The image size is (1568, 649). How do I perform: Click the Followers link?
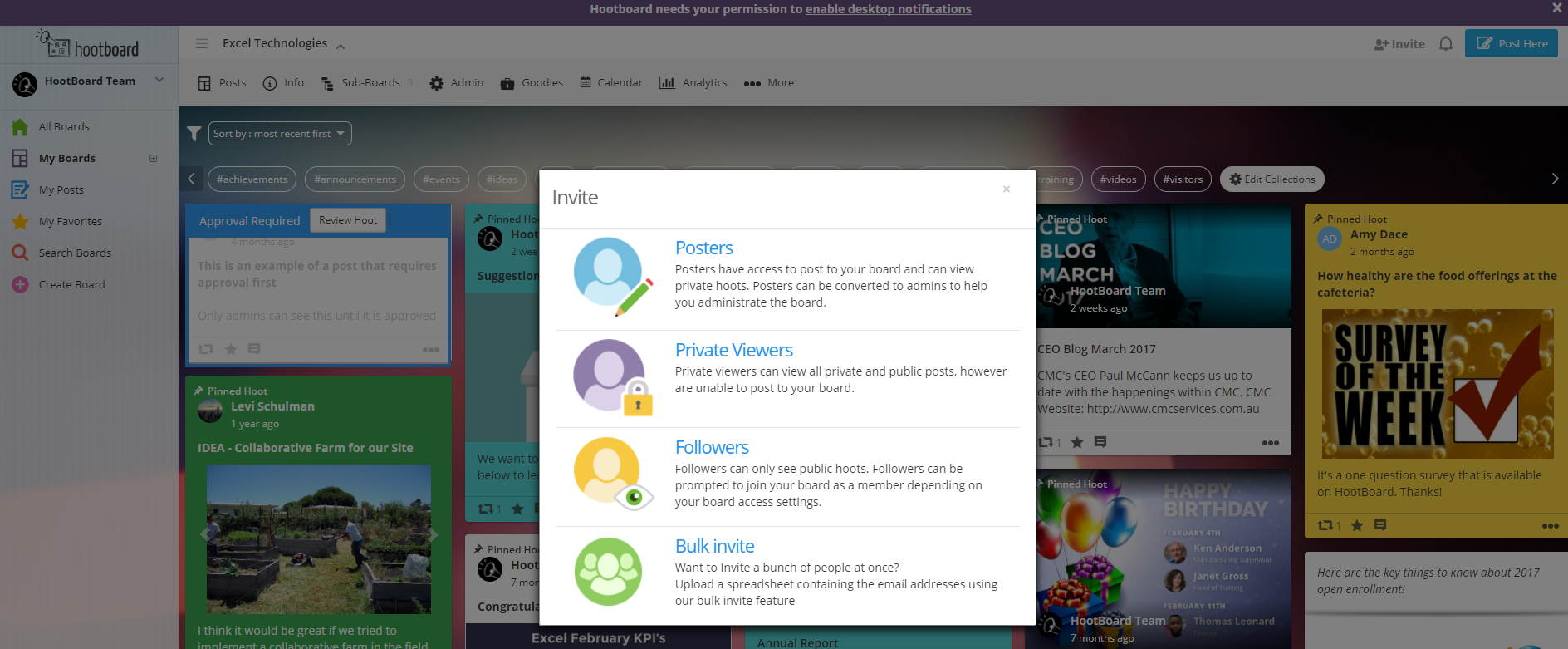pos(712,447)
